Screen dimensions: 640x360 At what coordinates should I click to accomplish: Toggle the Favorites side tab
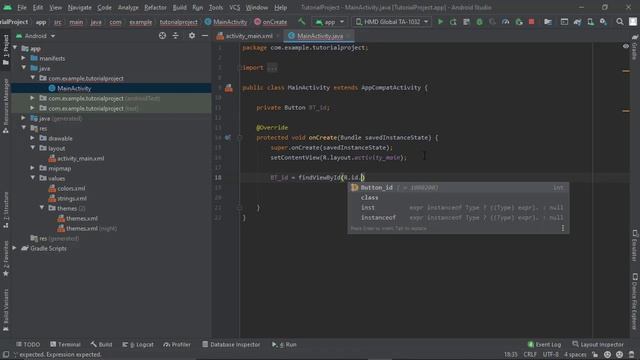[6, 259]
